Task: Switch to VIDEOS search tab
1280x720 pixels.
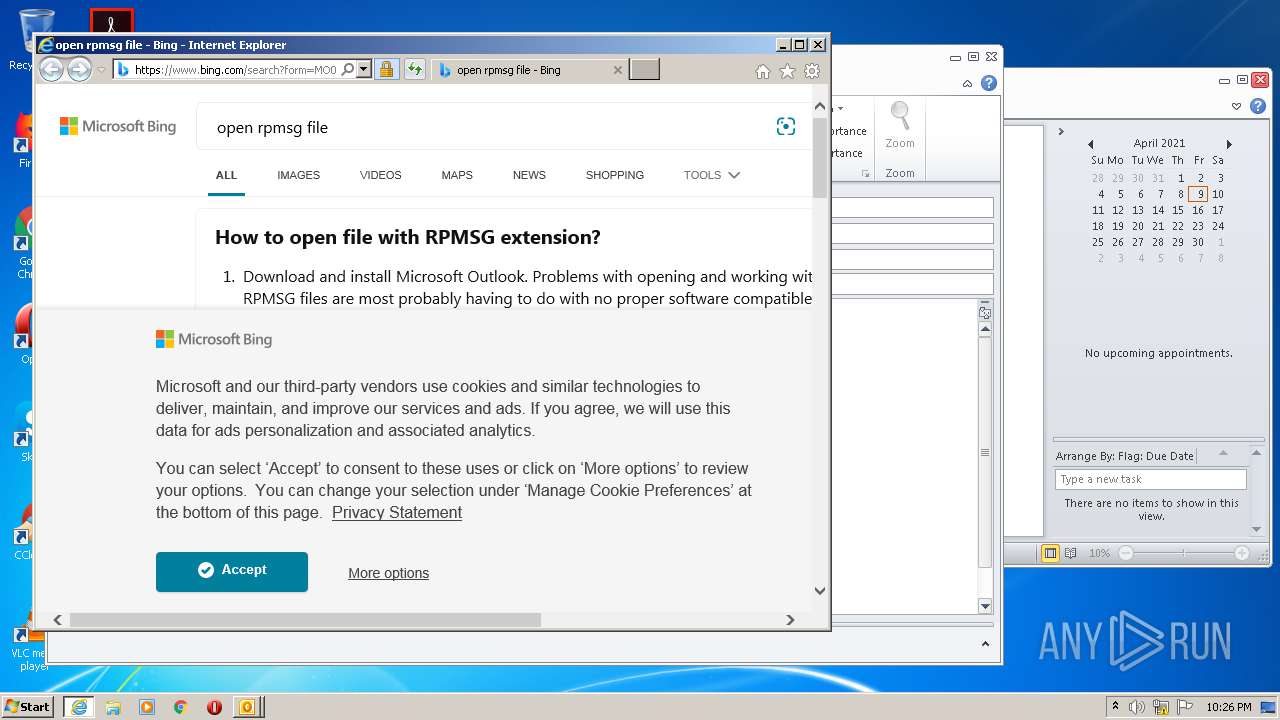Action: [380, 175]
